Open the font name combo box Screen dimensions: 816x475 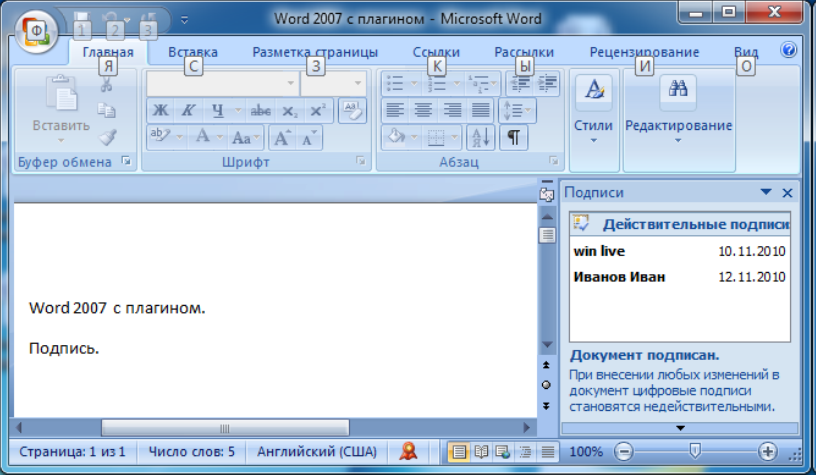(222, 83)
